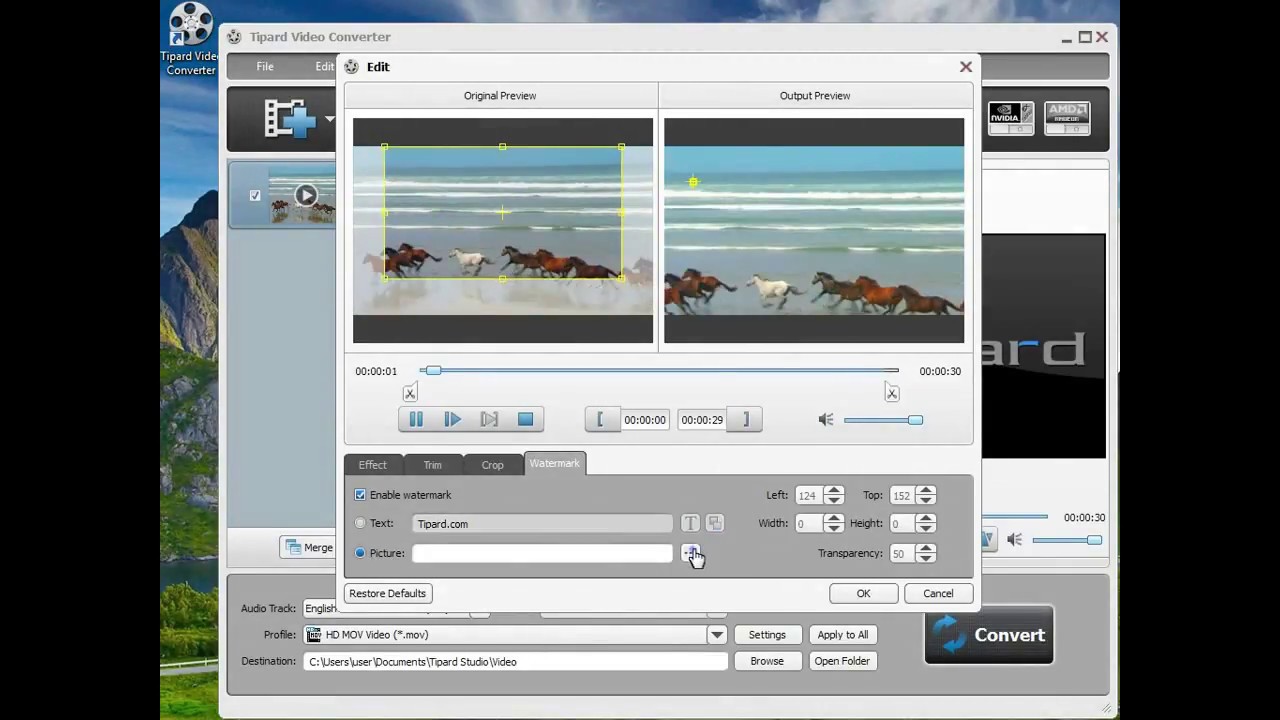The height and width of the screenshot is (720, 1280).
Task: Set clip end with the right bracket button
Action: point(745,420)
